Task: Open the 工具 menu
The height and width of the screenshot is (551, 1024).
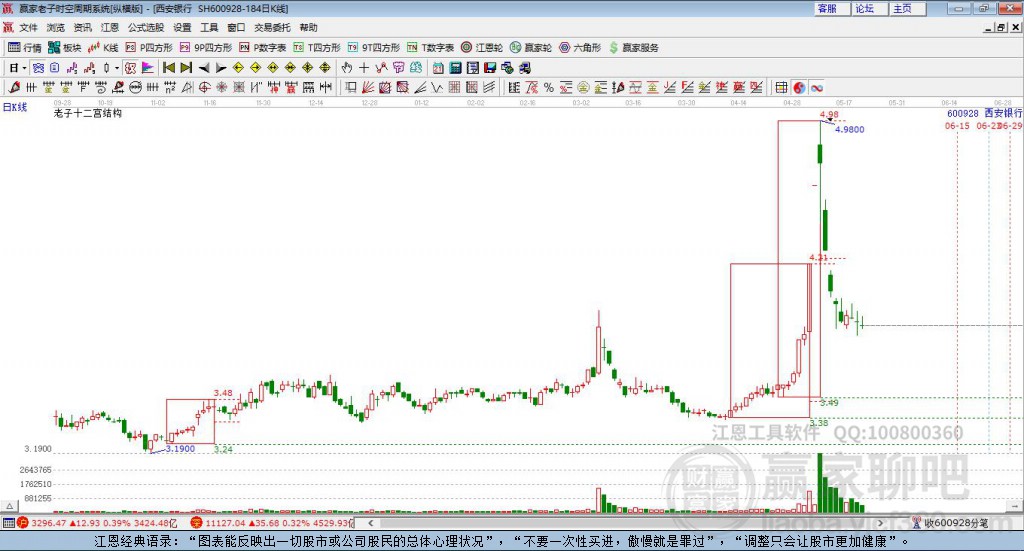Action: (209, 27)
